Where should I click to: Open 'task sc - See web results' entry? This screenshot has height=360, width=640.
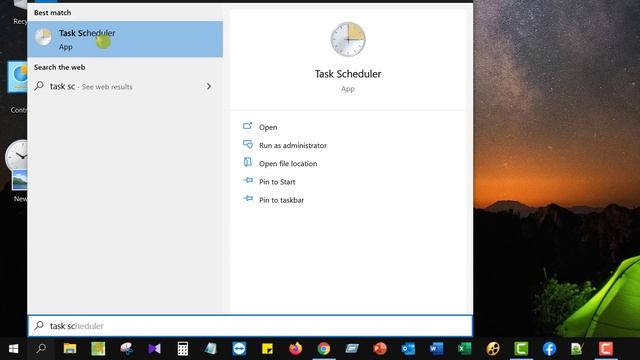click(x=125, y=87)
